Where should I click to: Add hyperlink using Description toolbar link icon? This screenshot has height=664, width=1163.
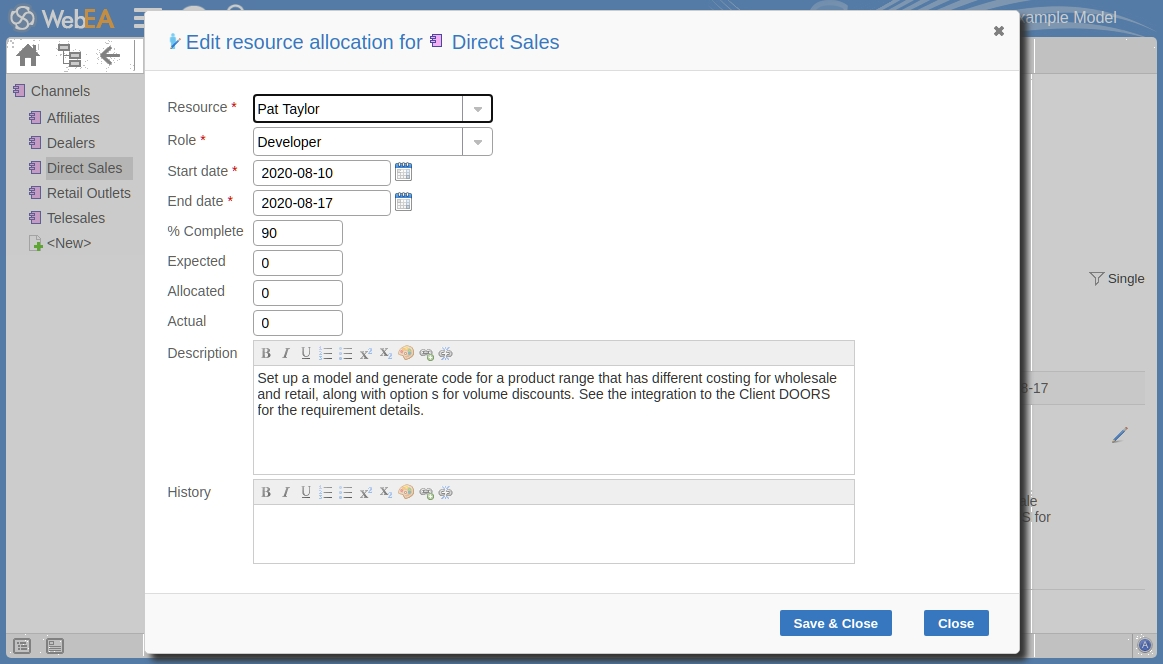pos(426,353)
